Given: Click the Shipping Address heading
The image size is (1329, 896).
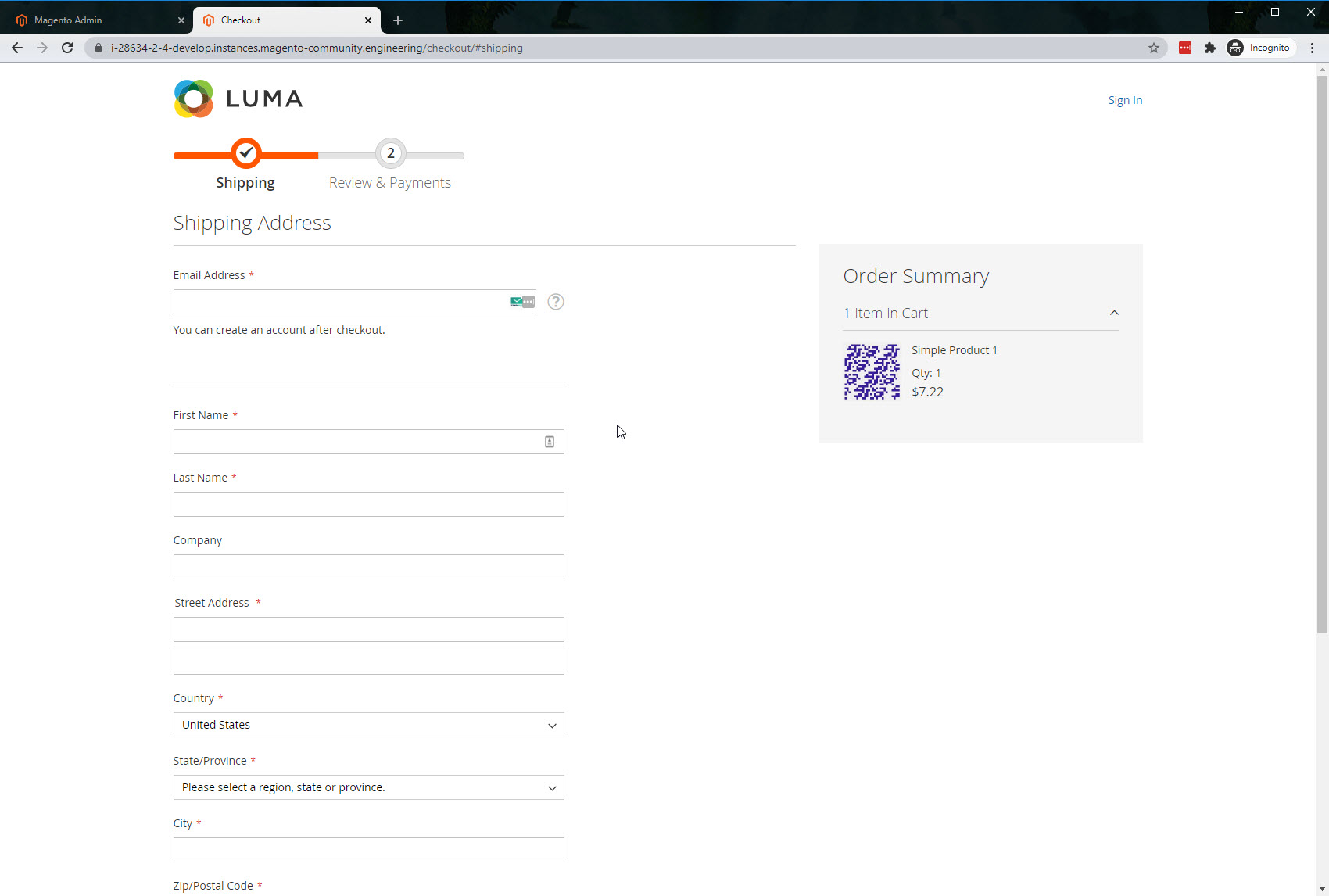Looking at the screenshot, I should (x=253, y=223).
